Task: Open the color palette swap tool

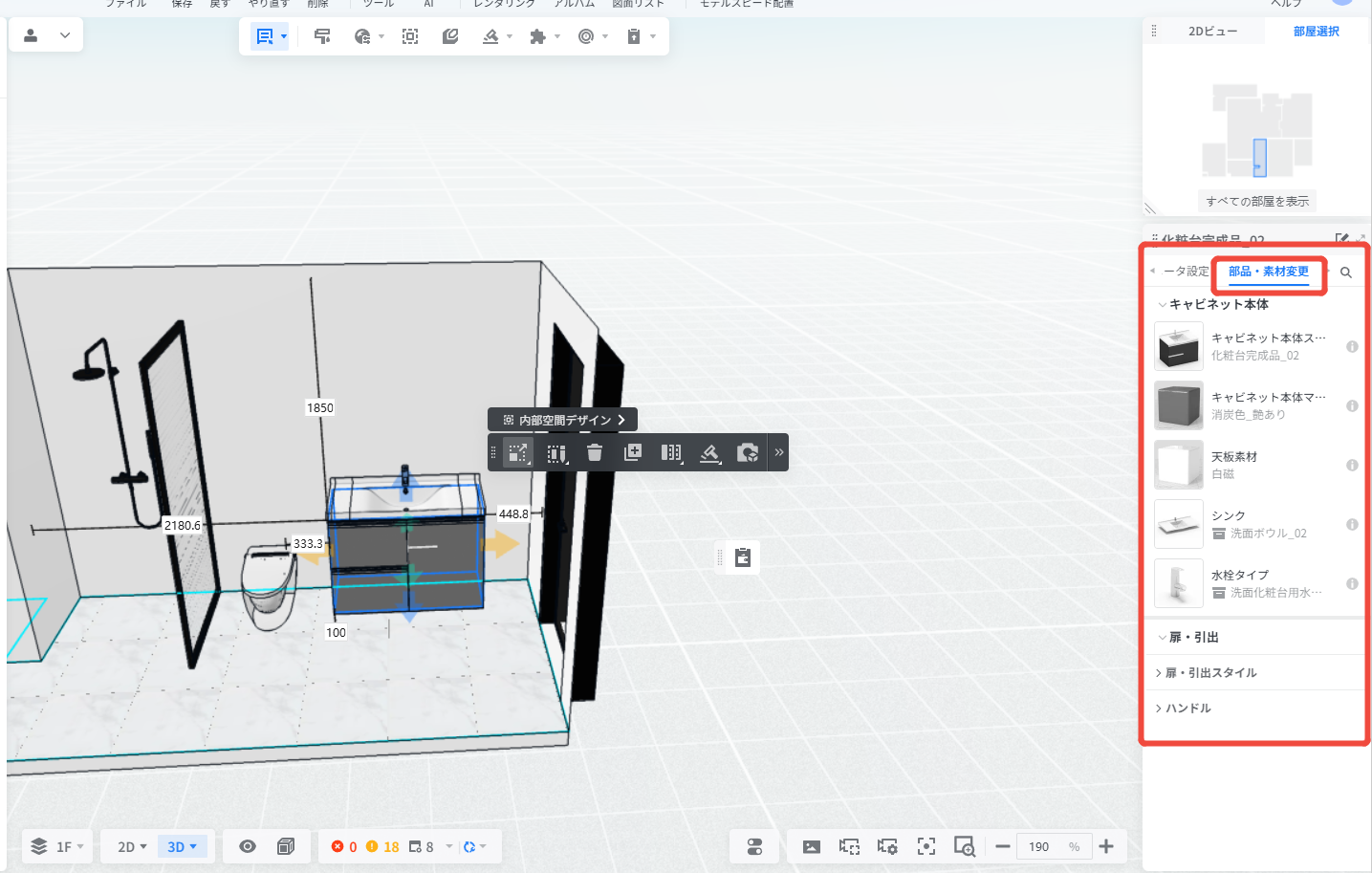Action: point(362,36)
